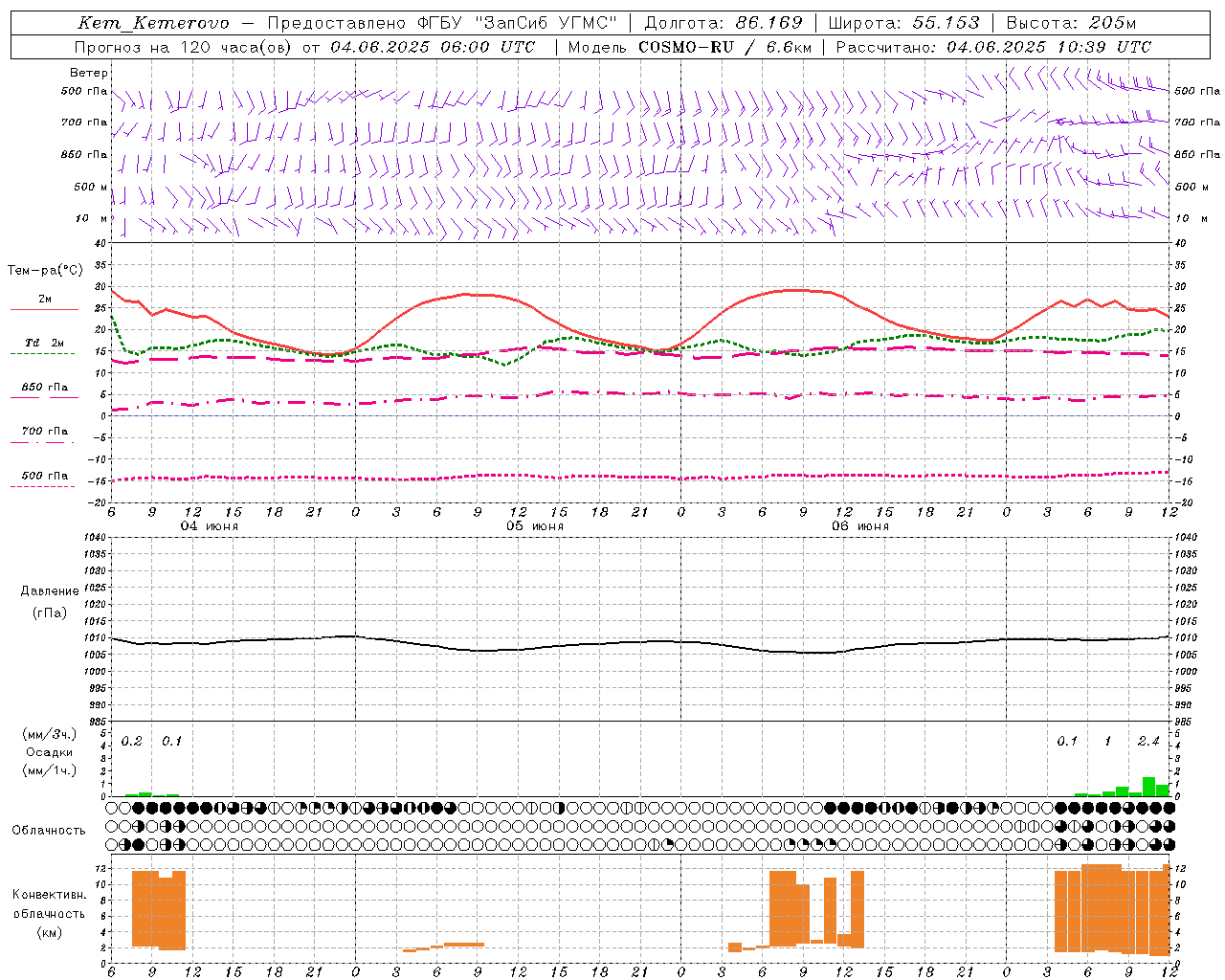Click the 500 м wind level label on left
This screenshot has width=1225, height=980.
point(91,187)
